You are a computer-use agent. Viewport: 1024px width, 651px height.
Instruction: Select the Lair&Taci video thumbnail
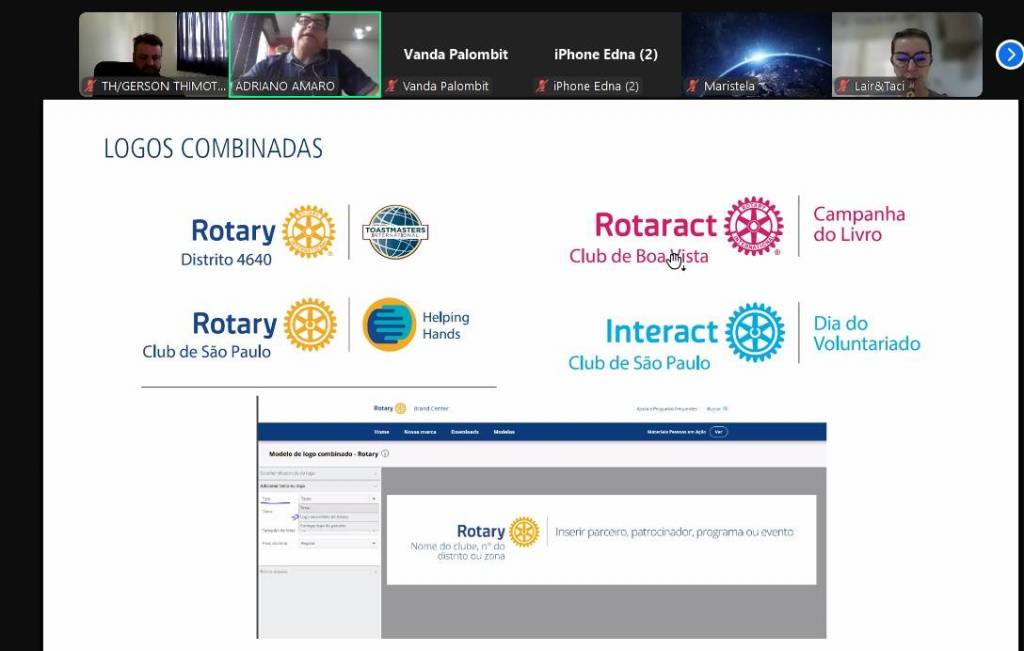click(907, 54)
